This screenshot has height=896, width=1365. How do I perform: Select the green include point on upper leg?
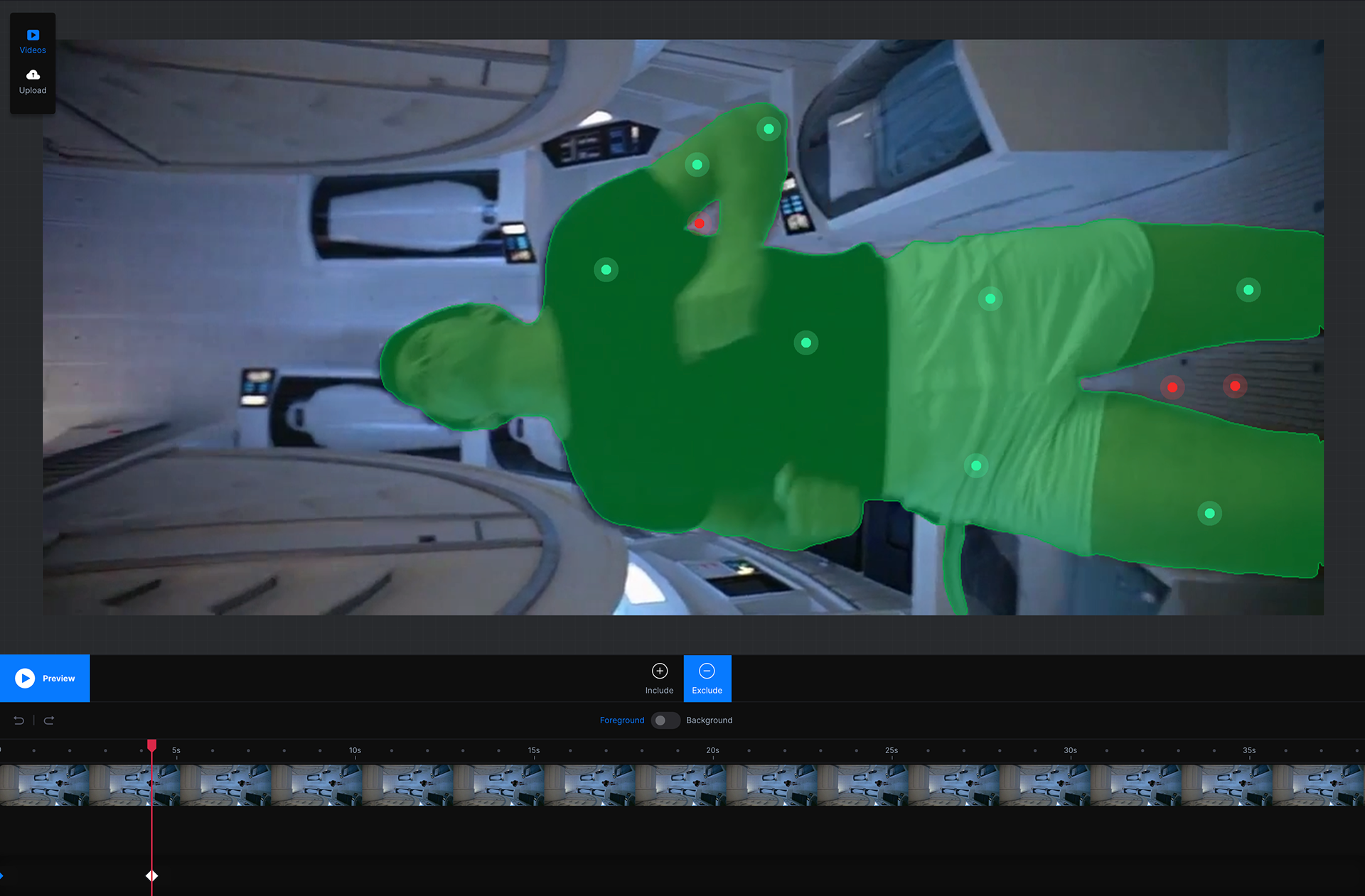pyautogui.click(x=1248, y=290)
